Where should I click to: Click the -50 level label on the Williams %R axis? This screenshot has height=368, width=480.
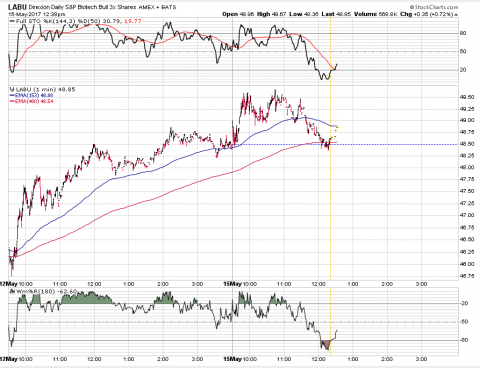[x=464, y=322]
